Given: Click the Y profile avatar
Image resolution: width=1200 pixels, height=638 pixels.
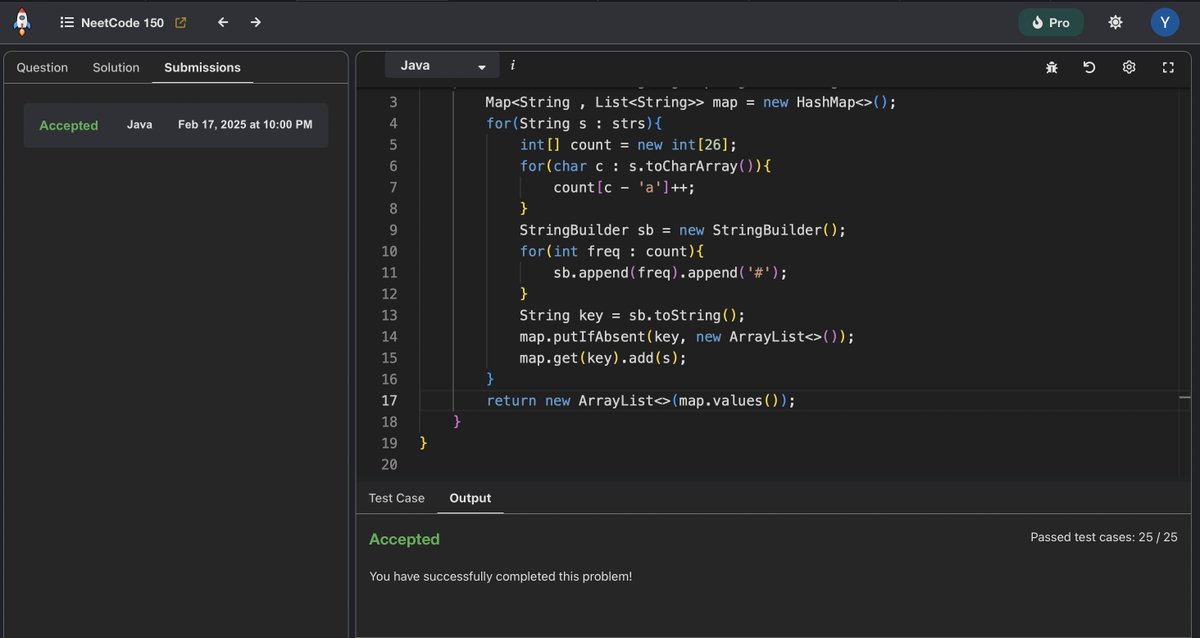Looking at the screenshot, I should [1164, 21].
